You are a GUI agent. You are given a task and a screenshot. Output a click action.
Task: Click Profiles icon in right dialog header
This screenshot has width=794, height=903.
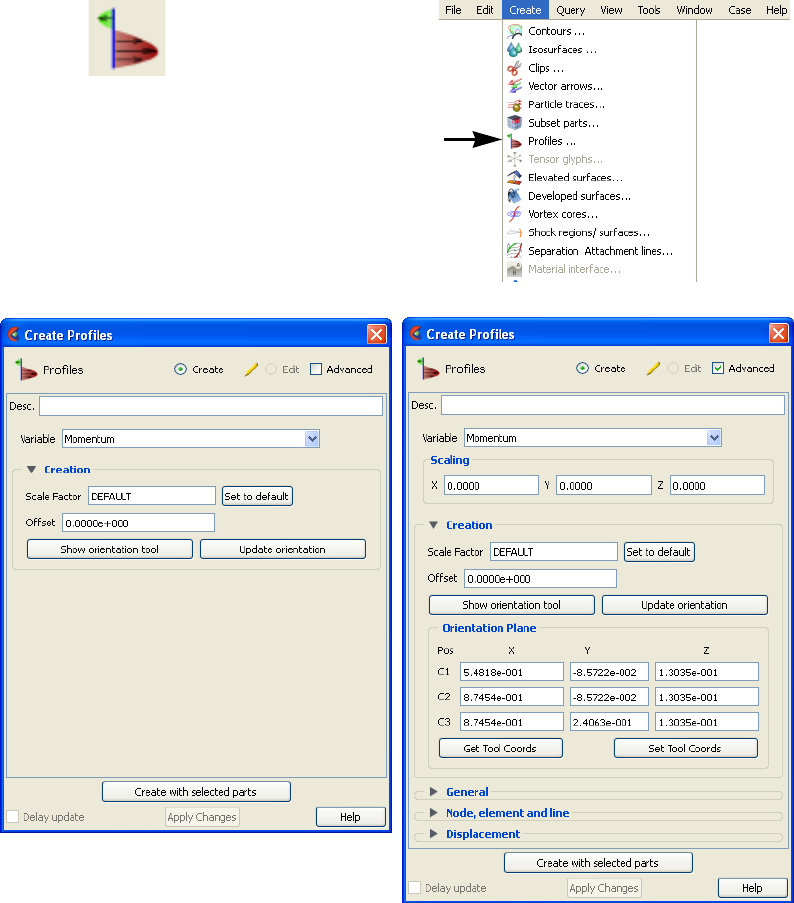(428, 369)
